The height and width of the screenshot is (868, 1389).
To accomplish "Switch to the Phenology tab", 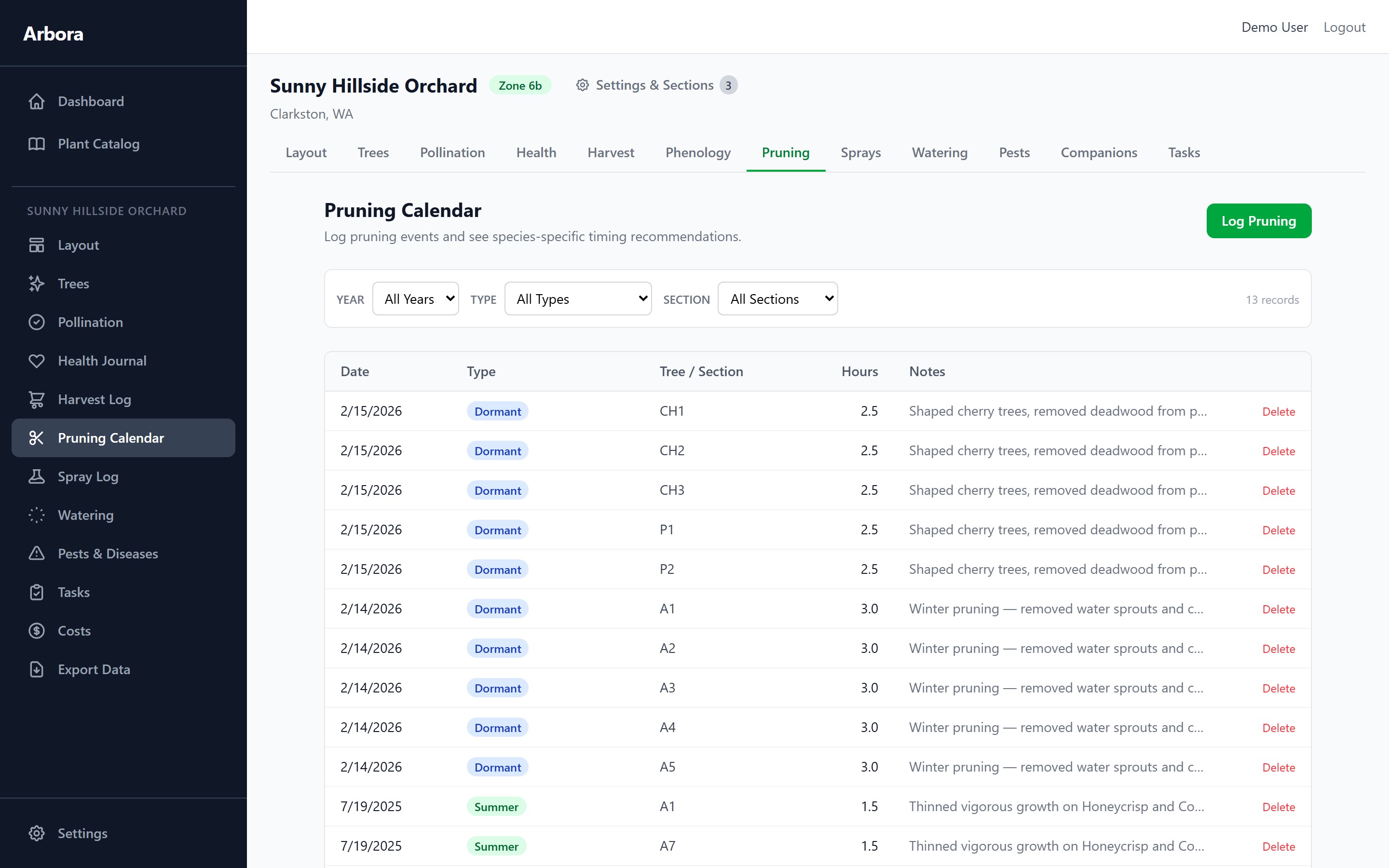I will (x=698, y=152).
